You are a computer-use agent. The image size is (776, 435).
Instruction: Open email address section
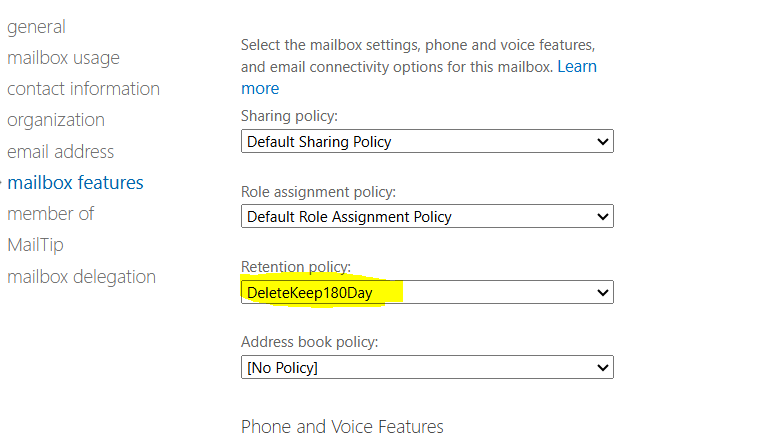pyautogui.click(x=60, y=151)
